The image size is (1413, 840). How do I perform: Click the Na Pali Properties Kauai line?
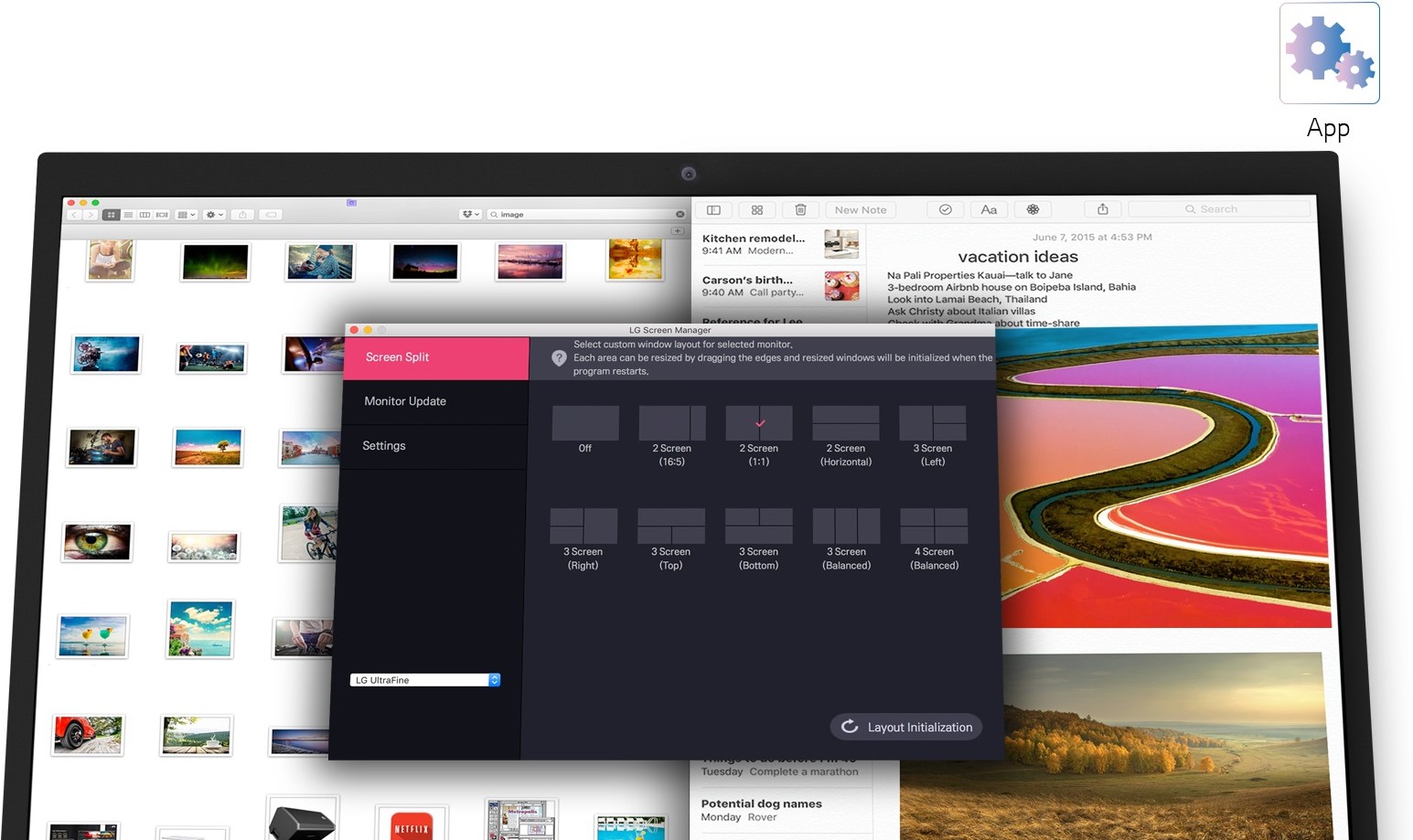[x=979, y=275]
